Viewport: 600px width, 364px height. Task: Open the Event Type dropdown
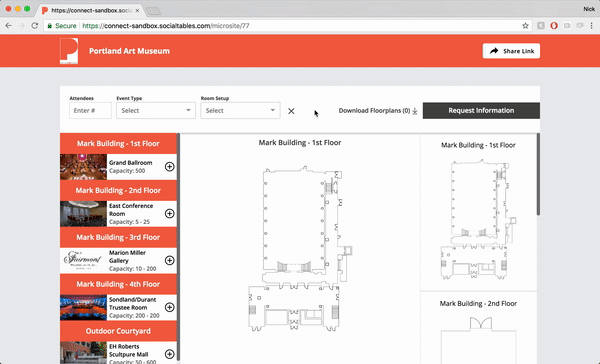(x=156, y=111)
